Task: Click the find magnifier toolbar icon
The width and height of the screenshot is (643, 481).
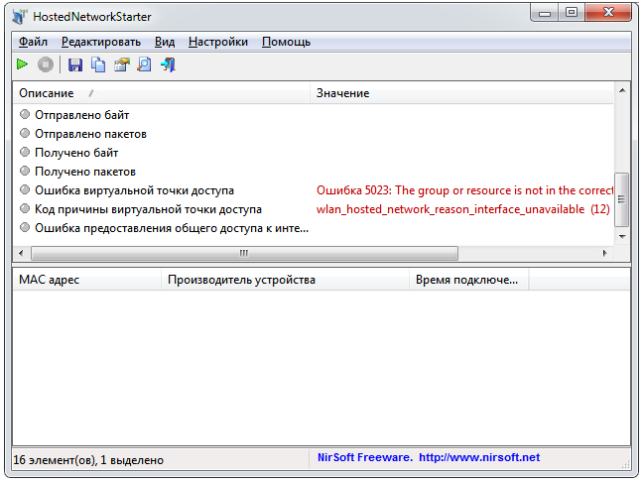Action: (144, 65)
